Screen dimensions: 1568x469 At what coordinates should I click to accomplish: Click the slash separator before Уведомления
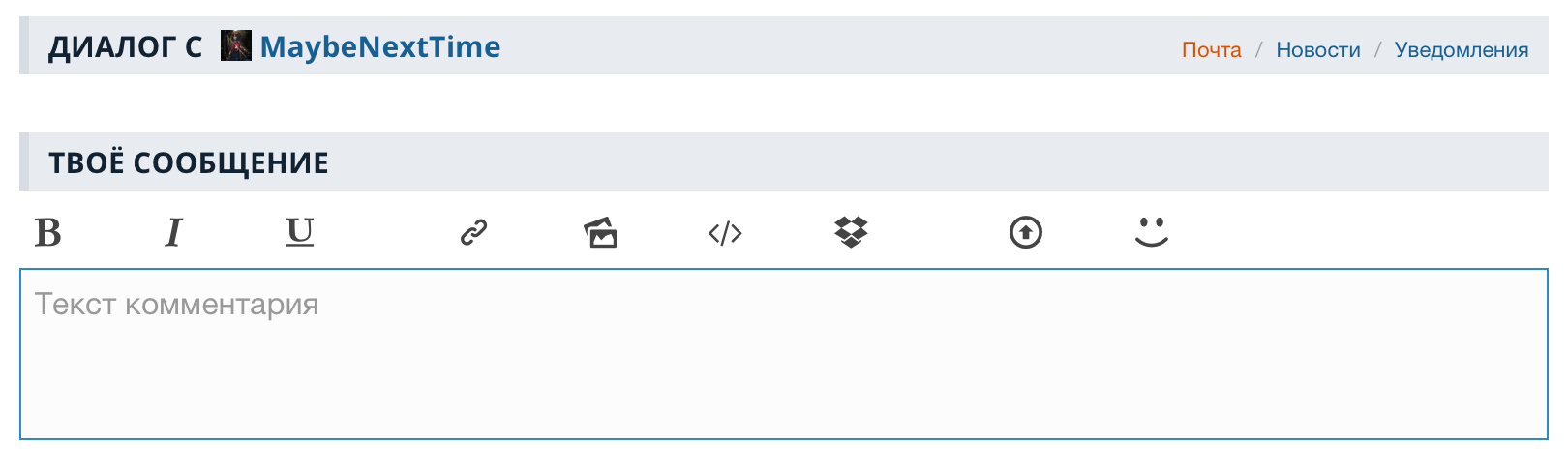[1377, 50]
